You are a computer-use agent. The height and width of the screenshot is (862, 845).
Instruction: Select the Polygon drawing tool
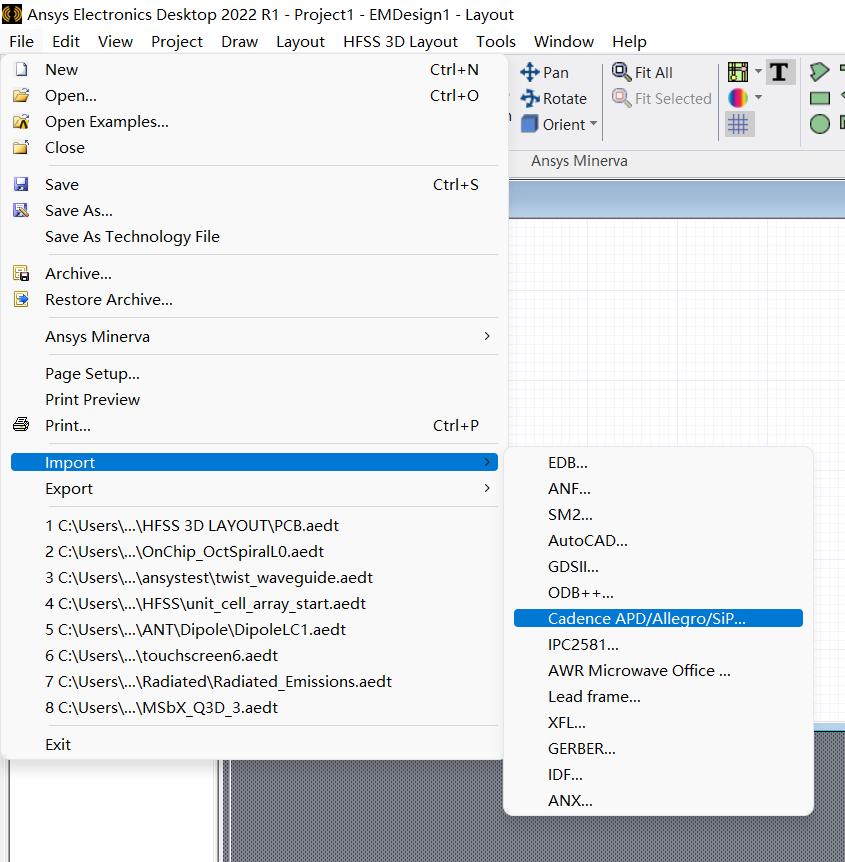click(x=819, y=70)
